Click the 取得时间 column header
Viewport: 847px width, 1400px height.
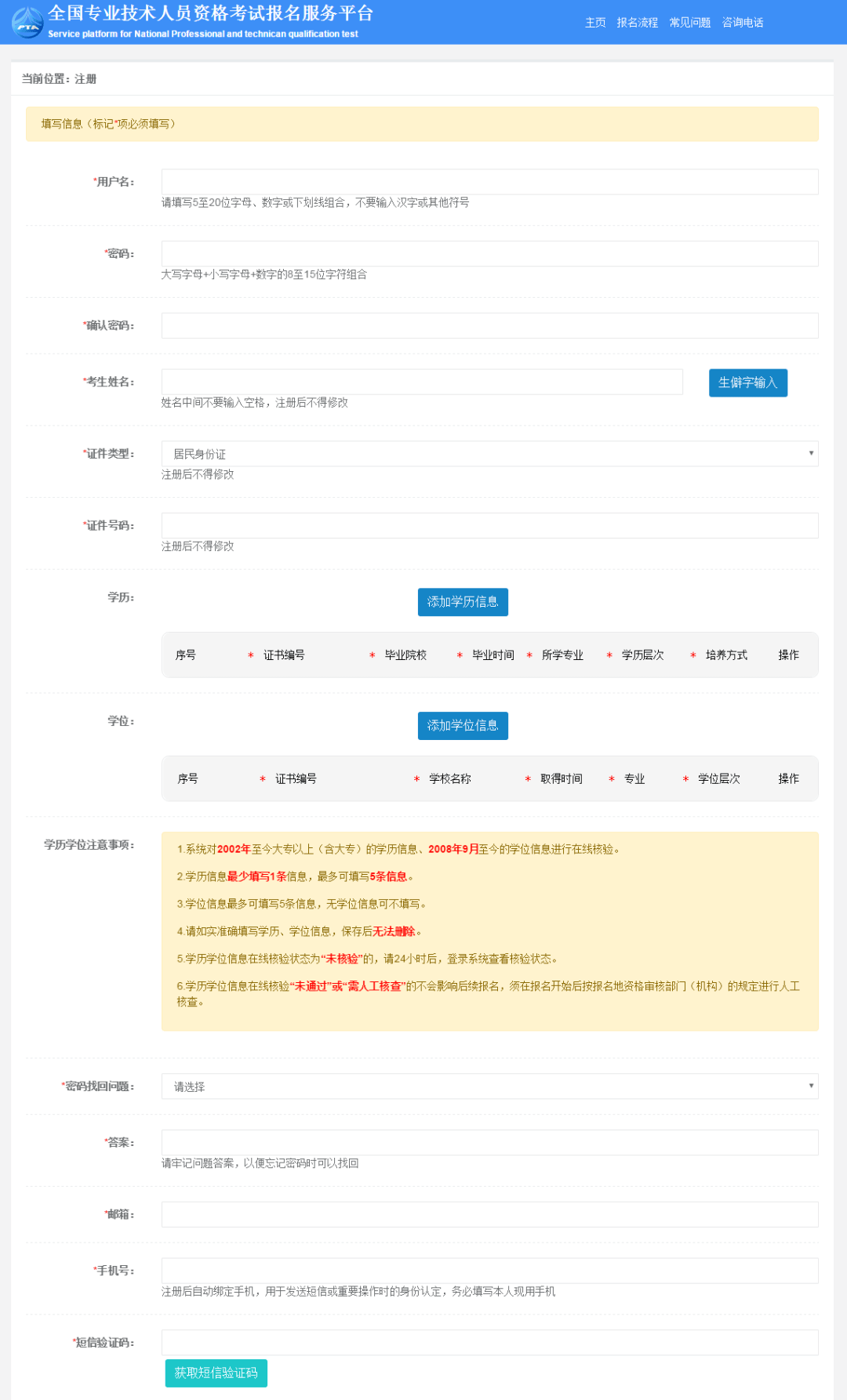point(562,779)
